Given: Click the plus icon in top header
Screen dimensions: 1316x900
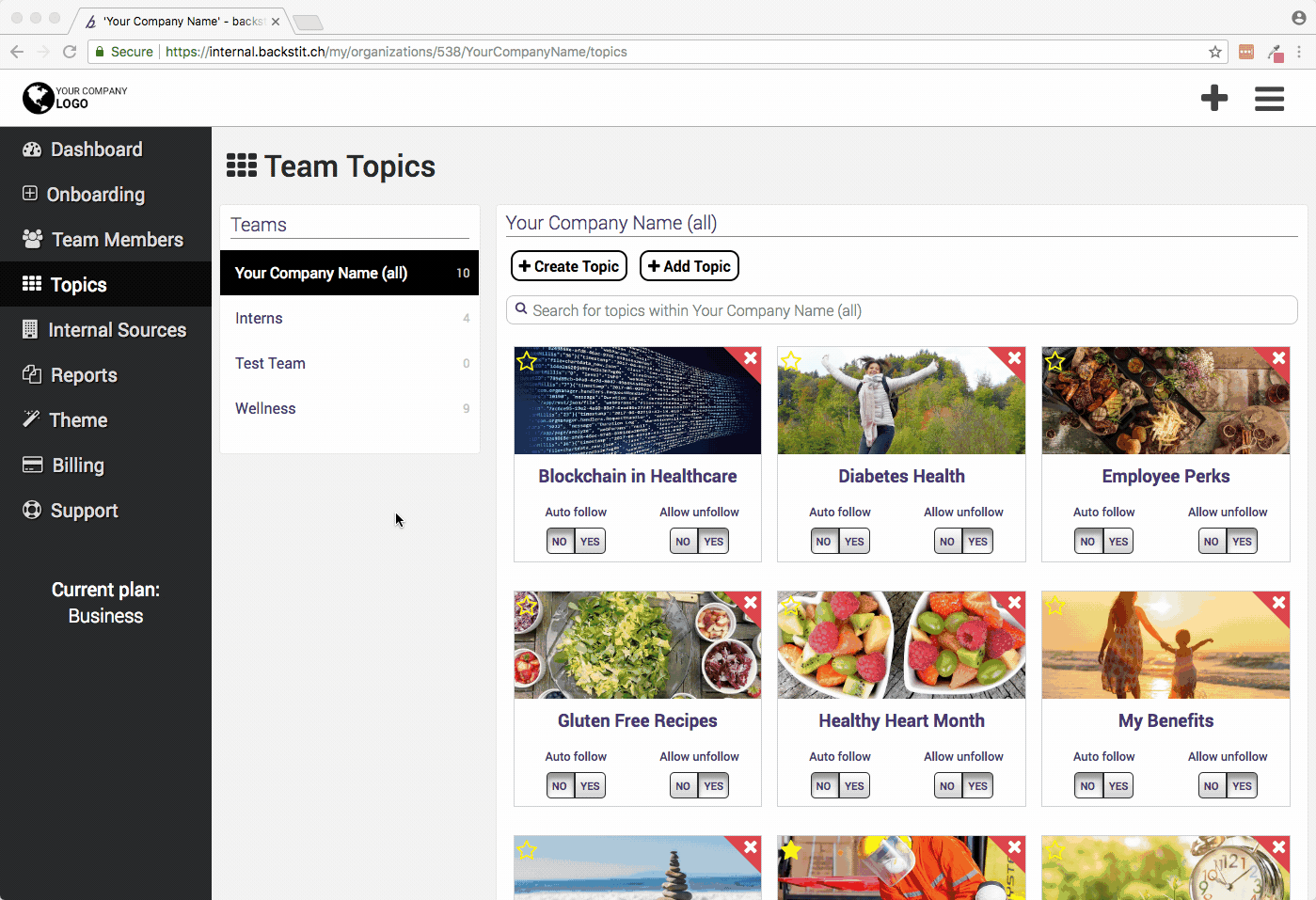Looking at the screenshot, I should tap(1214, 98).
